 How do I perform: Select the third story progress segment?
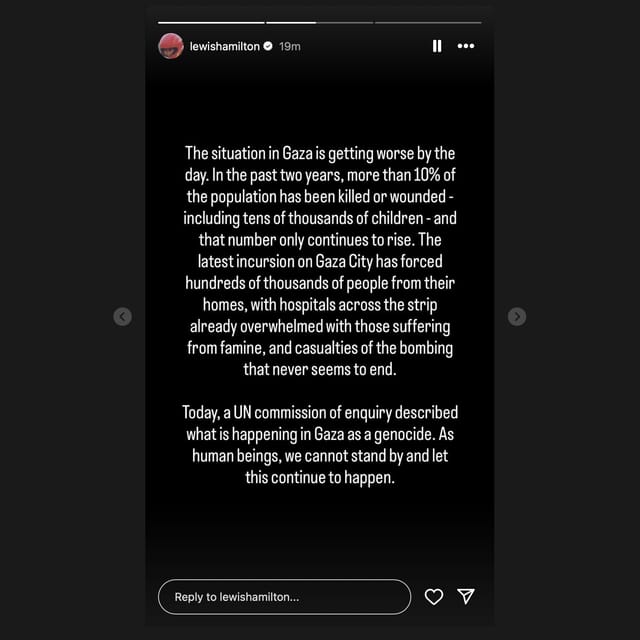coord(345,23)
